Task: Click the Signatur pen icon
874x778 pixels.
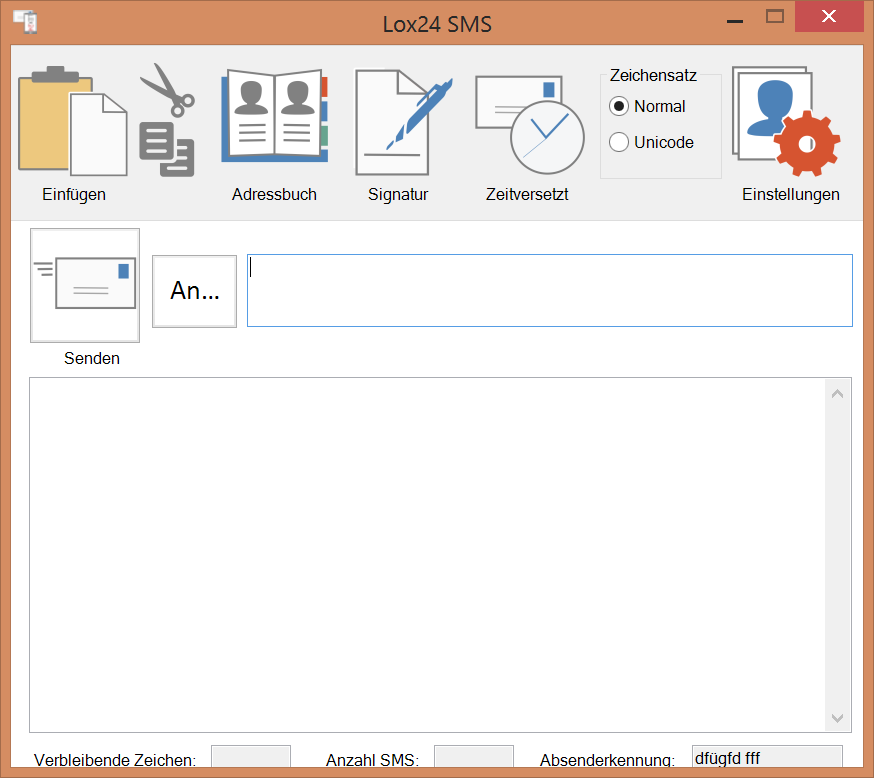Action: [x=404, y=121]
